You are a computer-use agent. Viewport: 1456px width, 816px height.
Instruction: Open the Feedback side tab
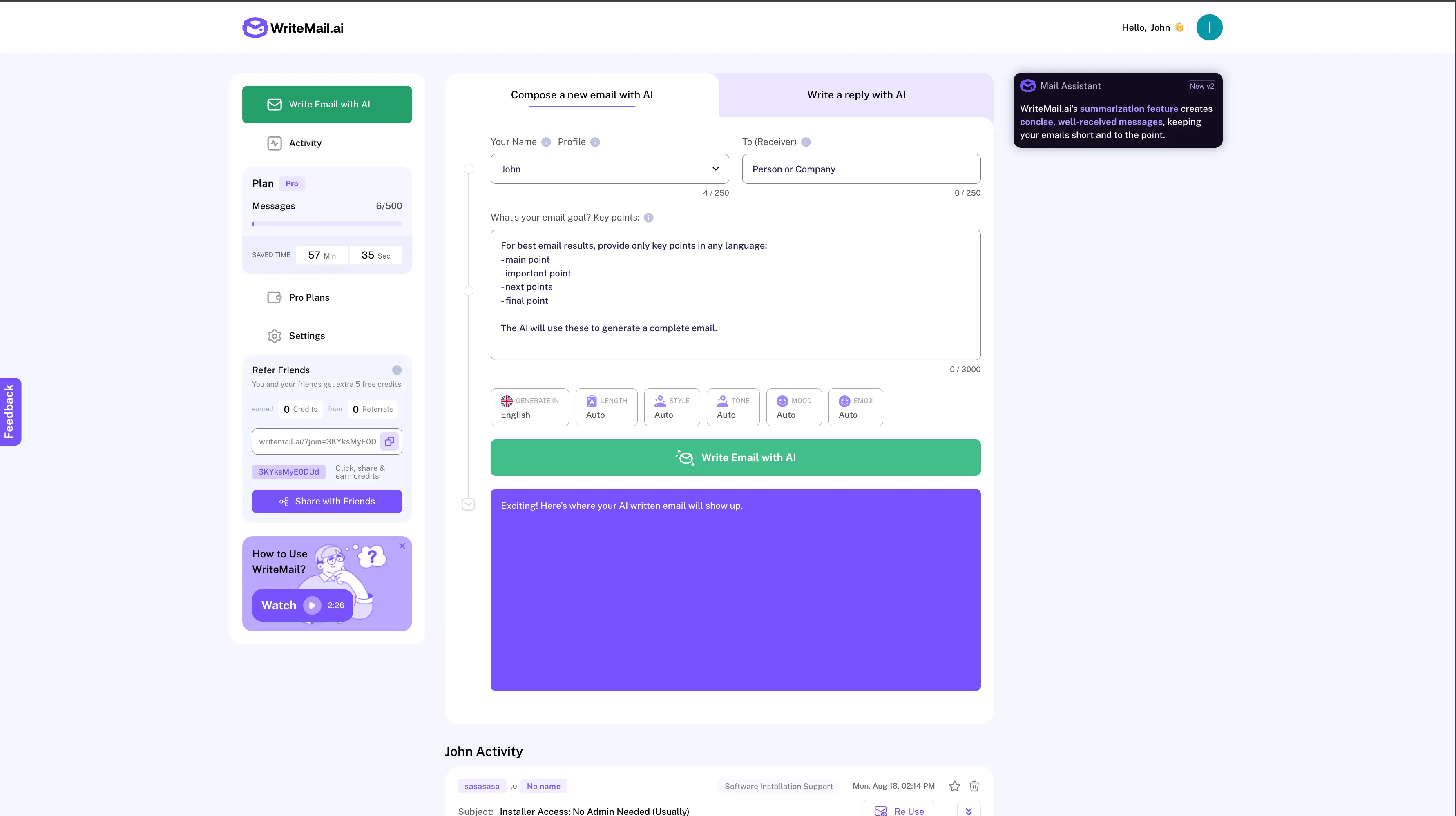pyautogui.click(x=10, y=411)
